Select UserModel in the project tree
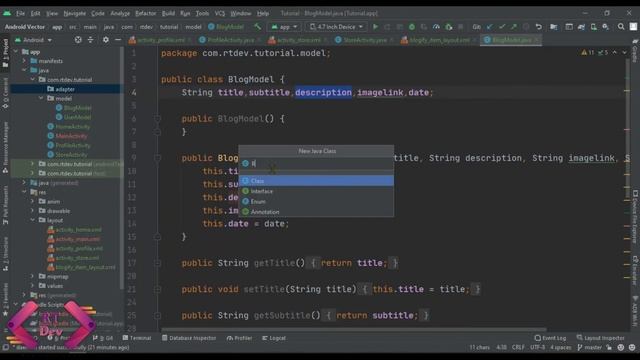This screenshot has width=640, height=360. 77,117
